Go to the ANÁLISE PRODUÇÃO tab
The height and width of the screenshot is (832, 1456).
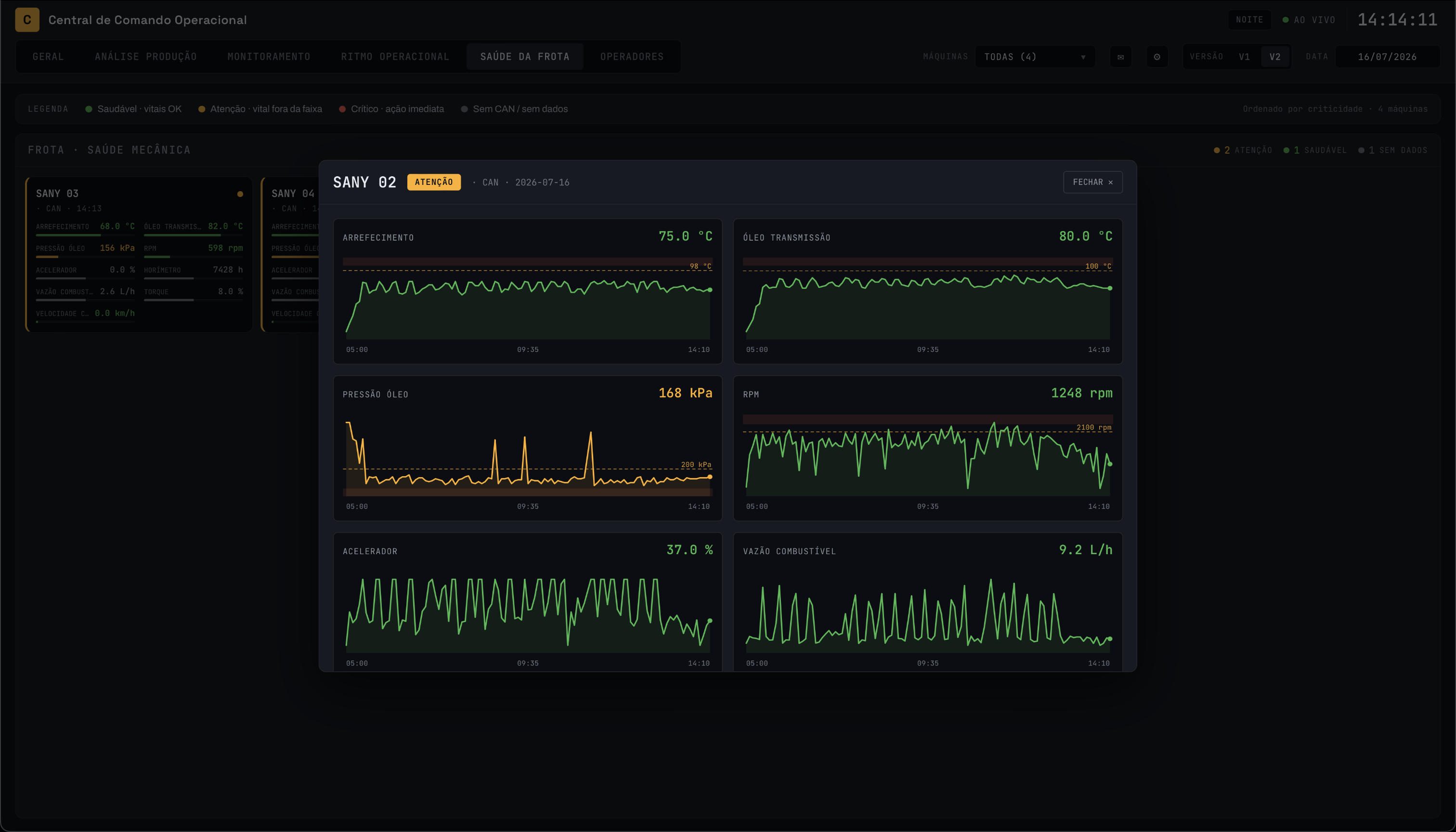[x=146, y=56]
